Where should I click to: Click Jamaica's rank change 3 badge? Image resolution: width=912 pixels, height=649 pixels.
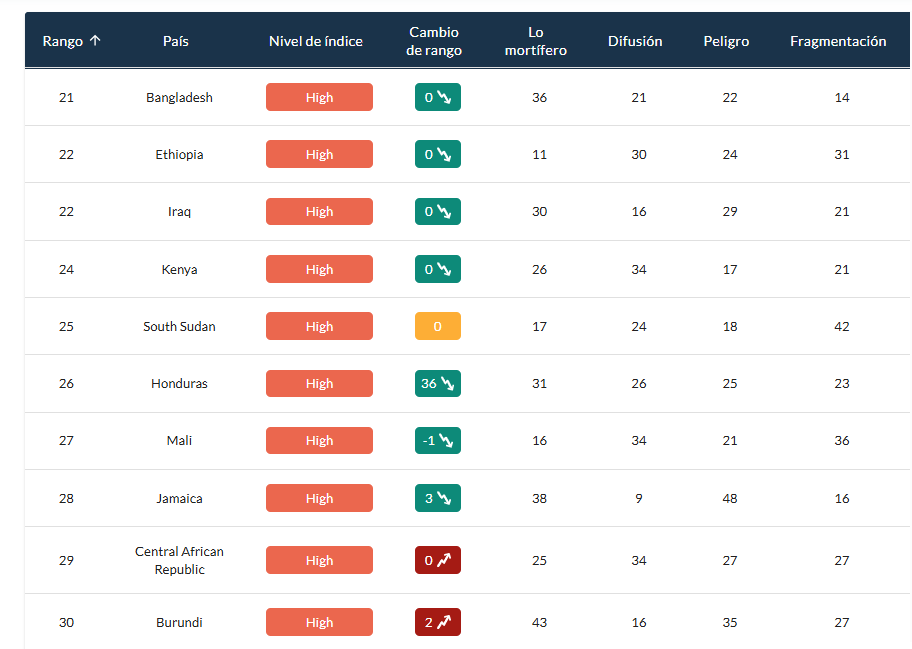click(438, 498)
